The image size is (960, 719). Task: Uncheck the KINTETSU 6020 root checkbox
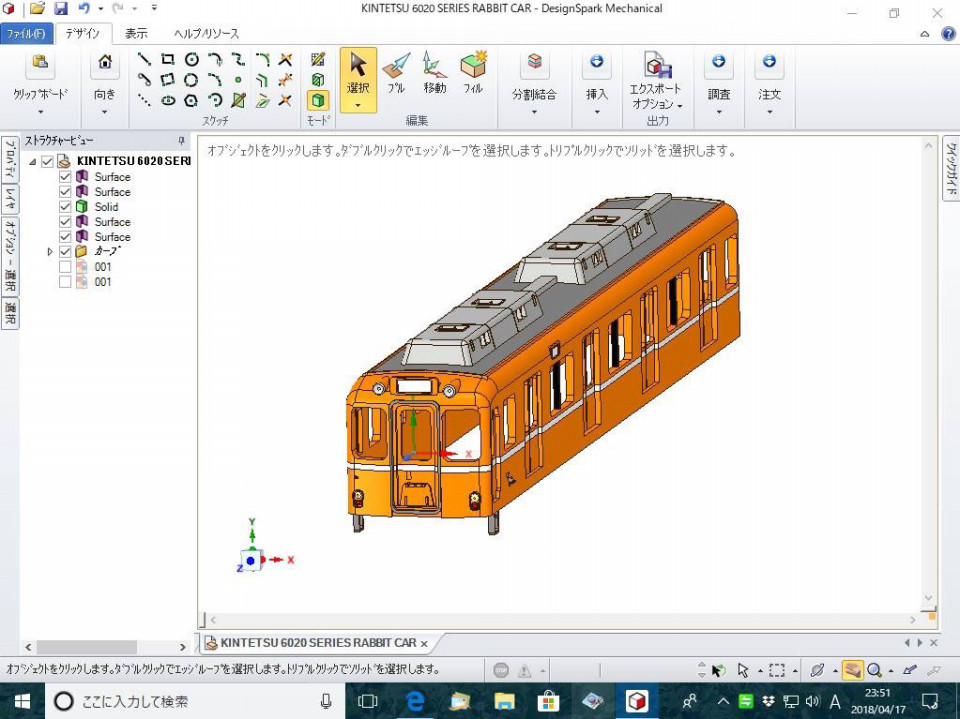coord(47,162)
